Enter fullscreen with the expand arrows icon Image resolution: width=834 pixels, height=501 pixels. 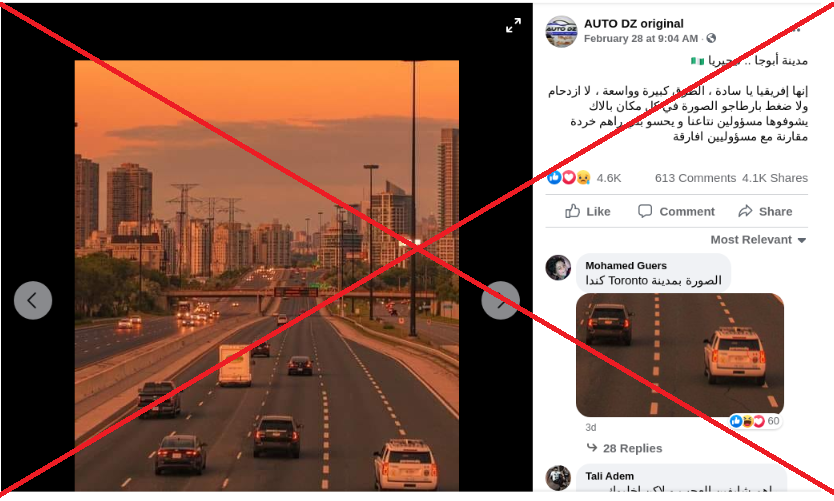click(513, 26)
